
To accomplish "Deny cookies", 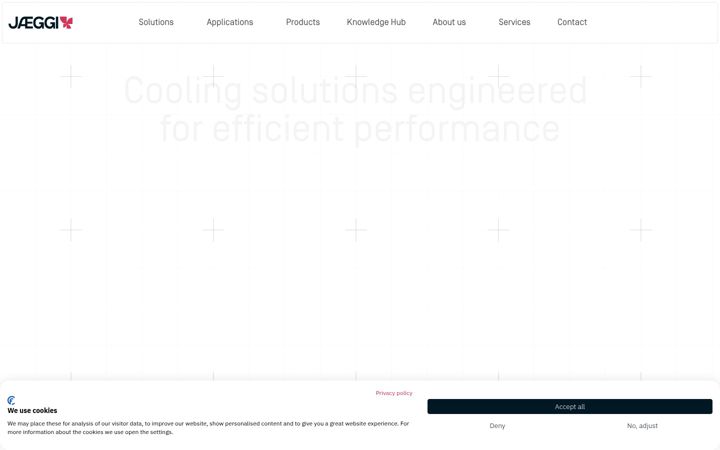I will click(497, 426).
